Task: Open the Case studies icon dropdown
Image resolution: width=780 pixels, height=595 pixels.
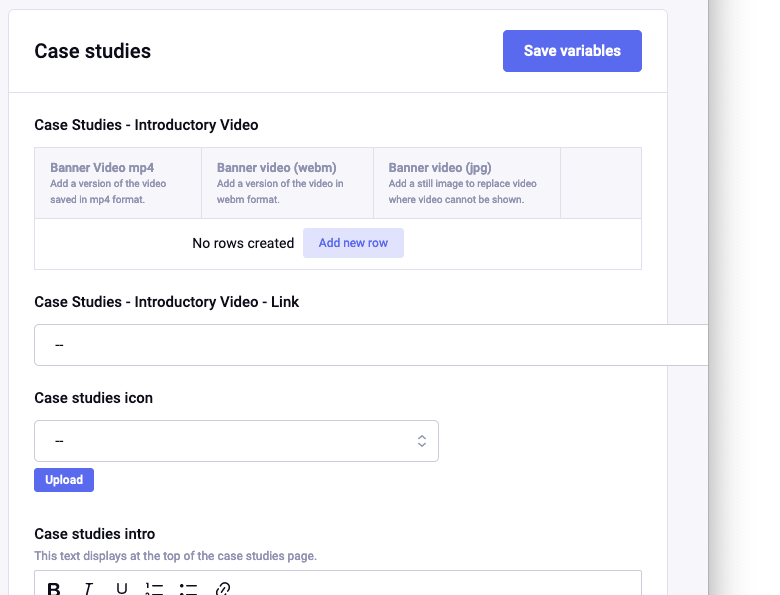Action: pyautogui.click(x=236, y=441)
